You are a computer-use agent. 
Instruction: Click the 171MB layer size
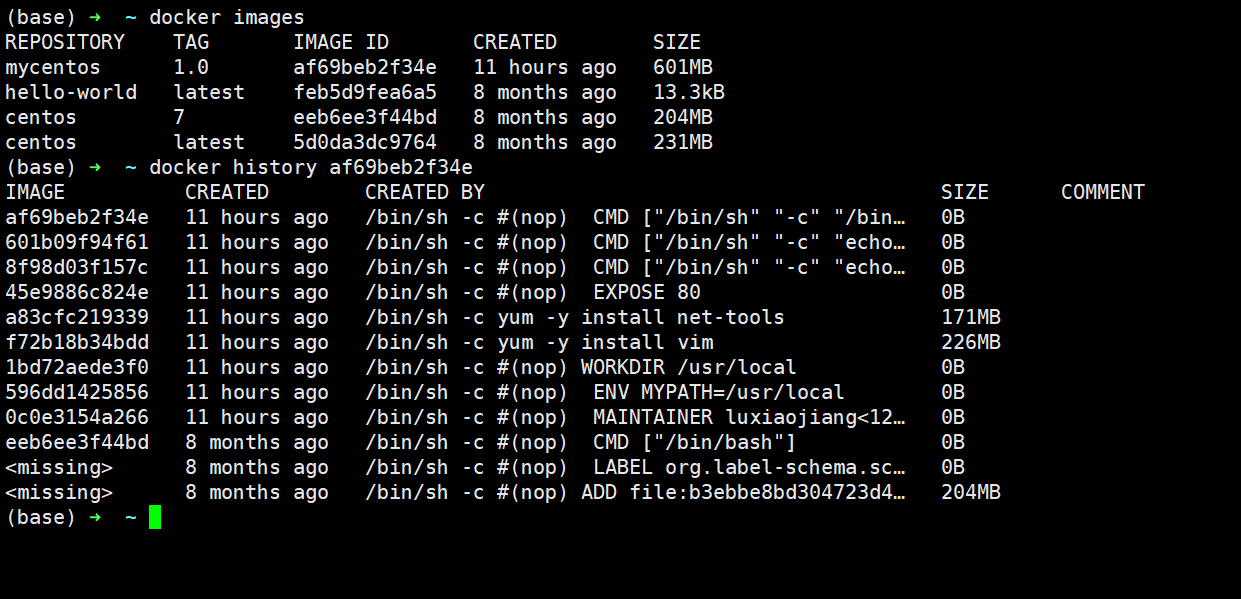[971, 317]
